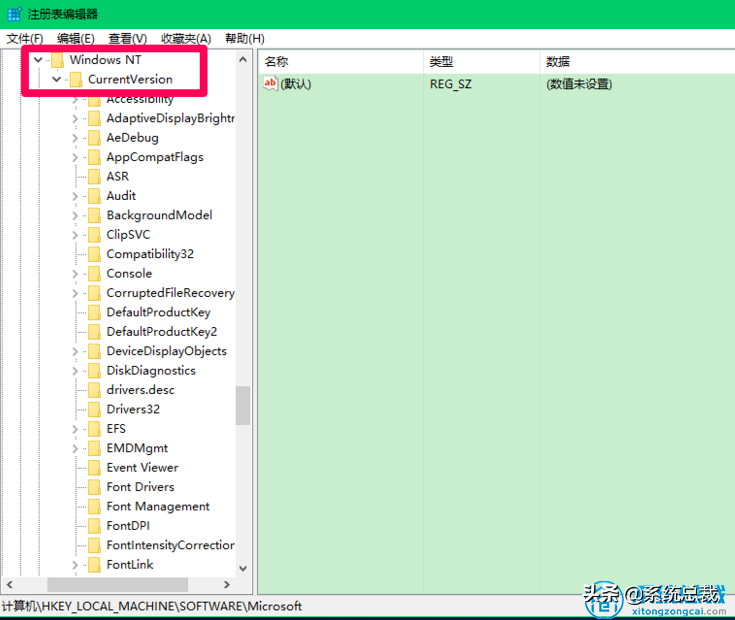
Task: Click the tree scroll up arrow
Action: 243,60
